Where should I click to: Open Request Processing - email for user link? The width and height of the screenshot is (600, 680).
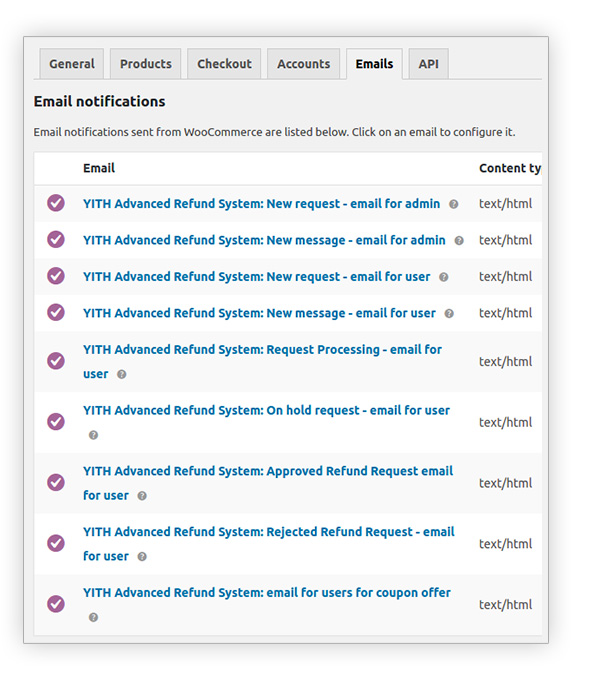(x=262, y=350)
